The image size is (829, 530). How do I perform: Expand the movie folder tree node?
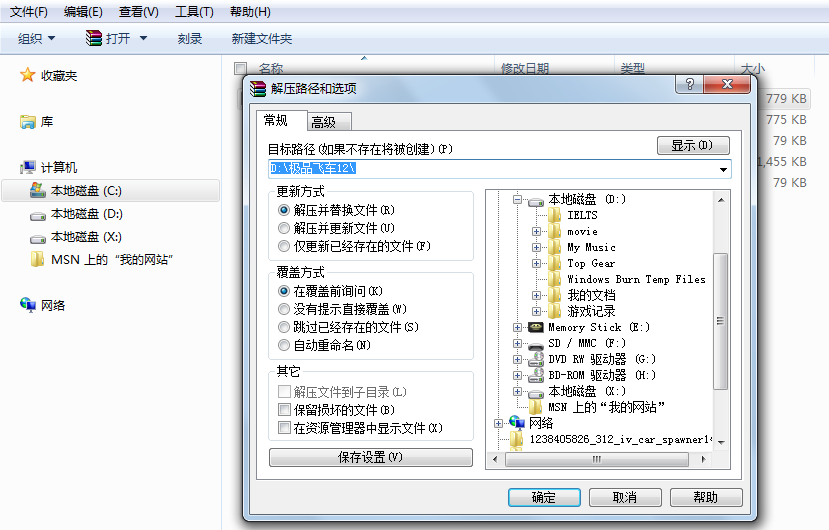coord(536,232)
